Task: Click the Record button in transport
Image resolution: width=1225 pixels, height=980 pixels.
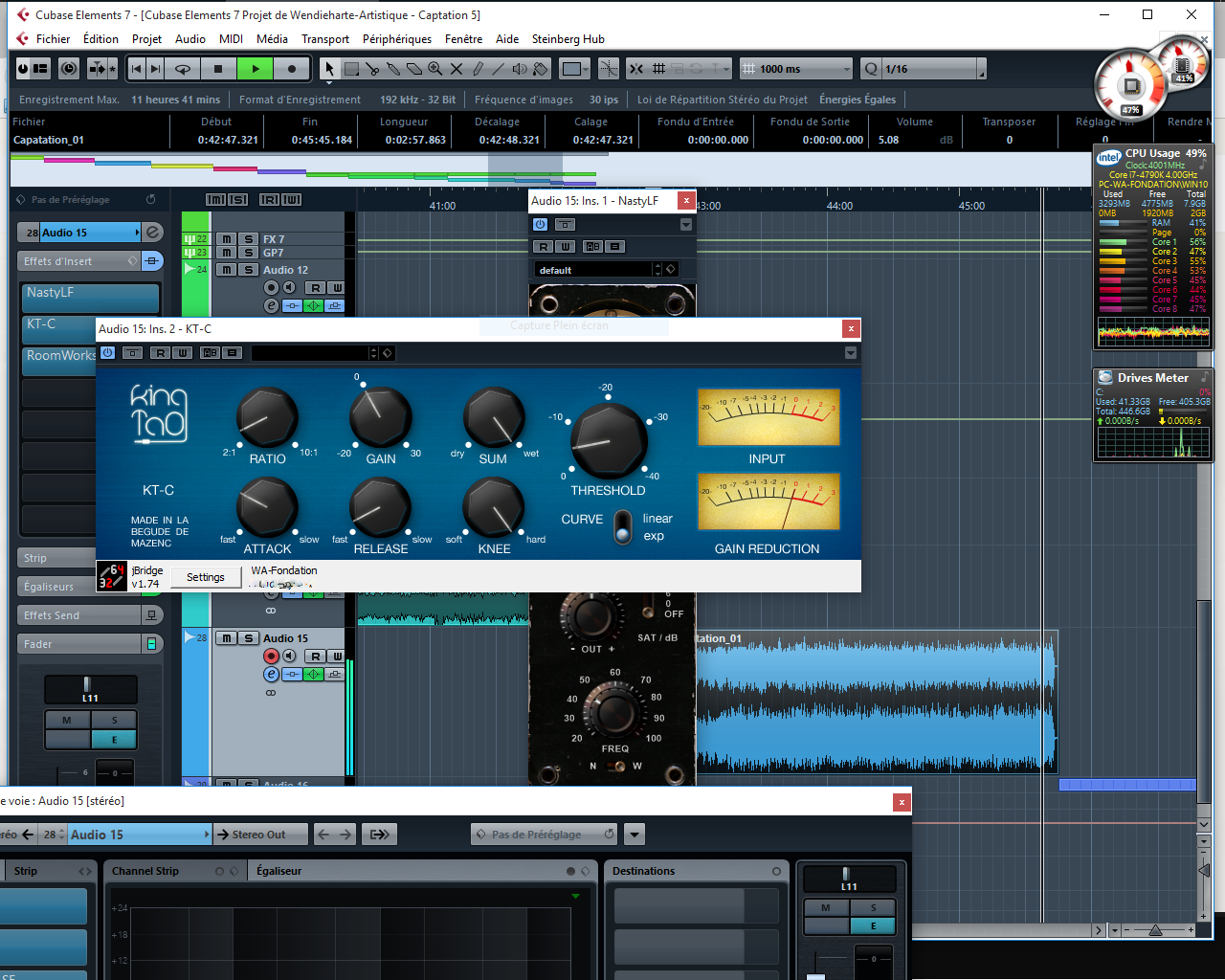Action: point(292,69)
